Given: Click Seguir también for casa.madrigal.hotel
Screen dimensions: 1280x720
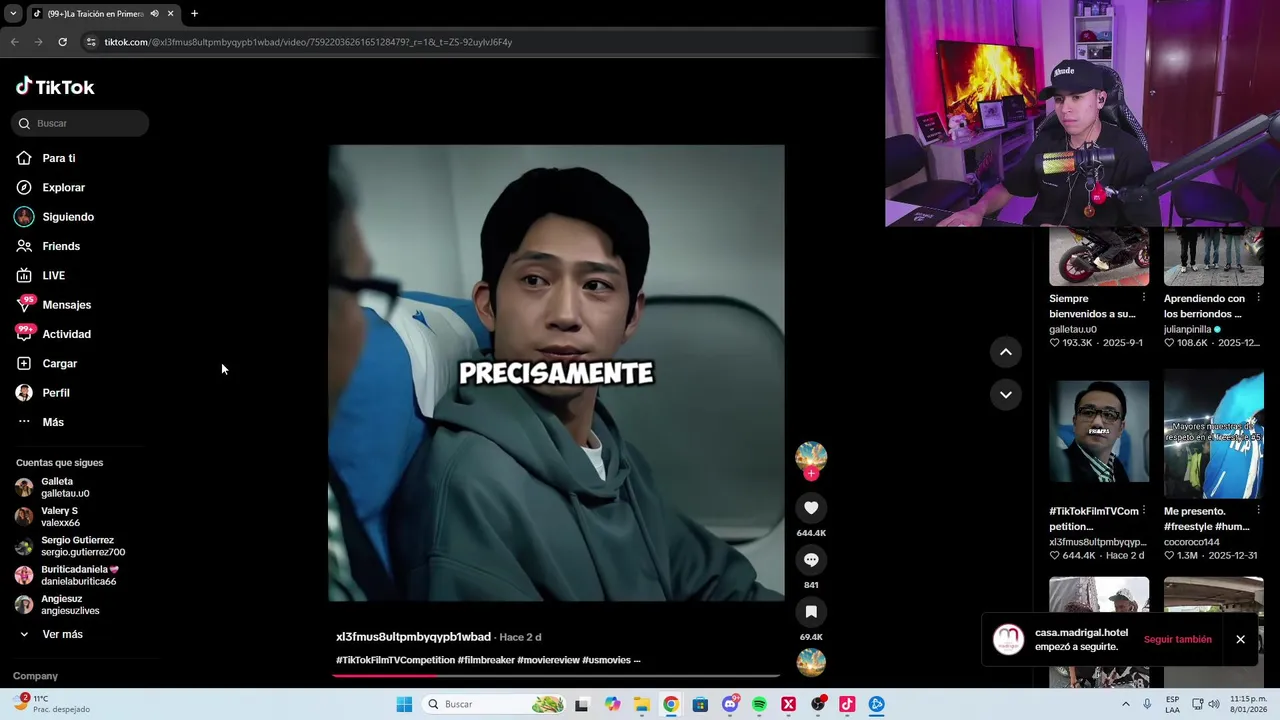Looking at the screenshot, I should click(1177, 639).
